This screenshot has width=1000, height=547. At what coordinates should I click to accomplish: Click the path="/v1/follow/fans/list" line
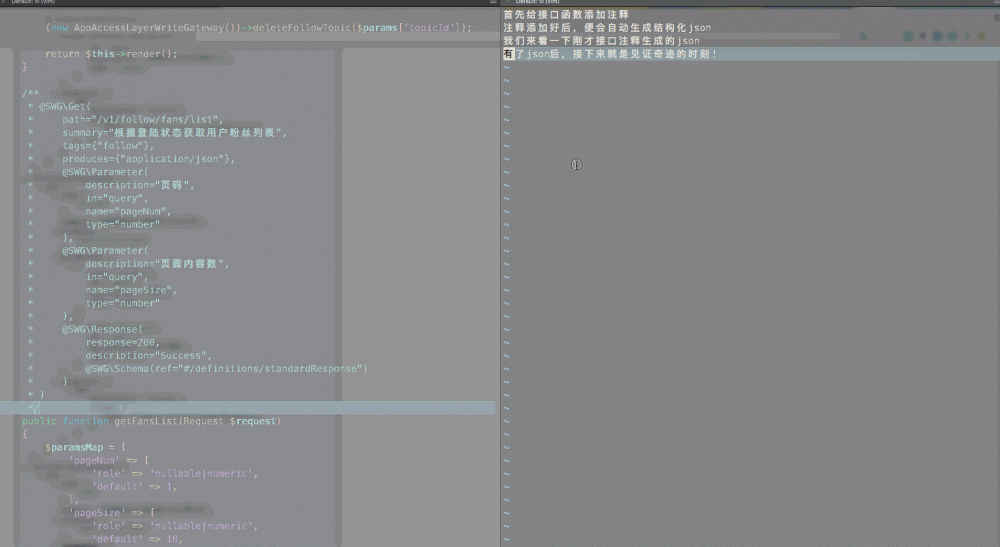[x=143, y=120]
